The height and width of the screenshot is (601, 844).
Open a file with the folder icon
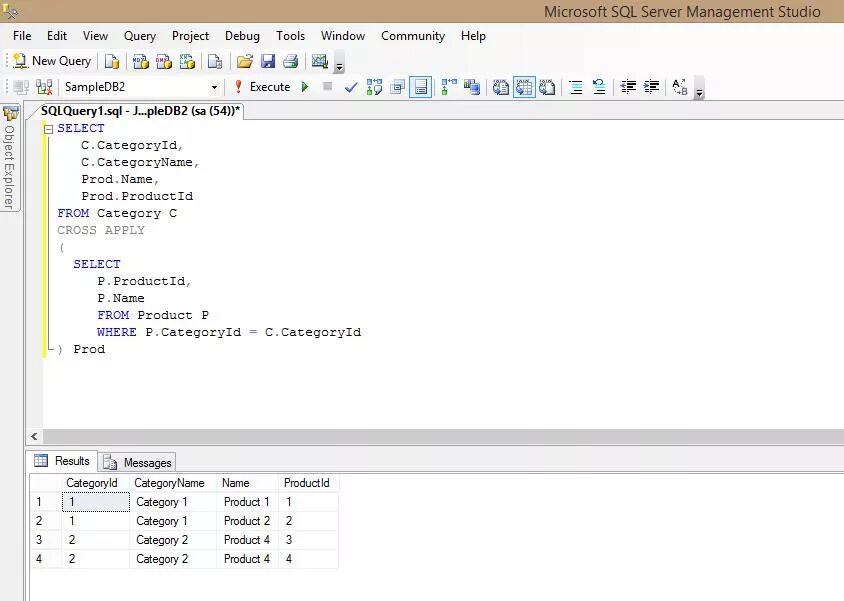pos(245,61)
